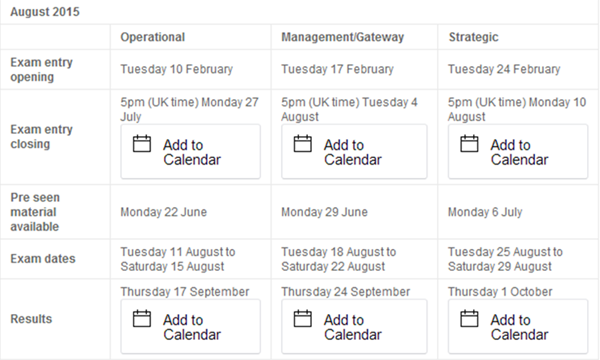This screenshot has height=360, width=600.
Task: Select the Operational column header
Action: point(153,37)
